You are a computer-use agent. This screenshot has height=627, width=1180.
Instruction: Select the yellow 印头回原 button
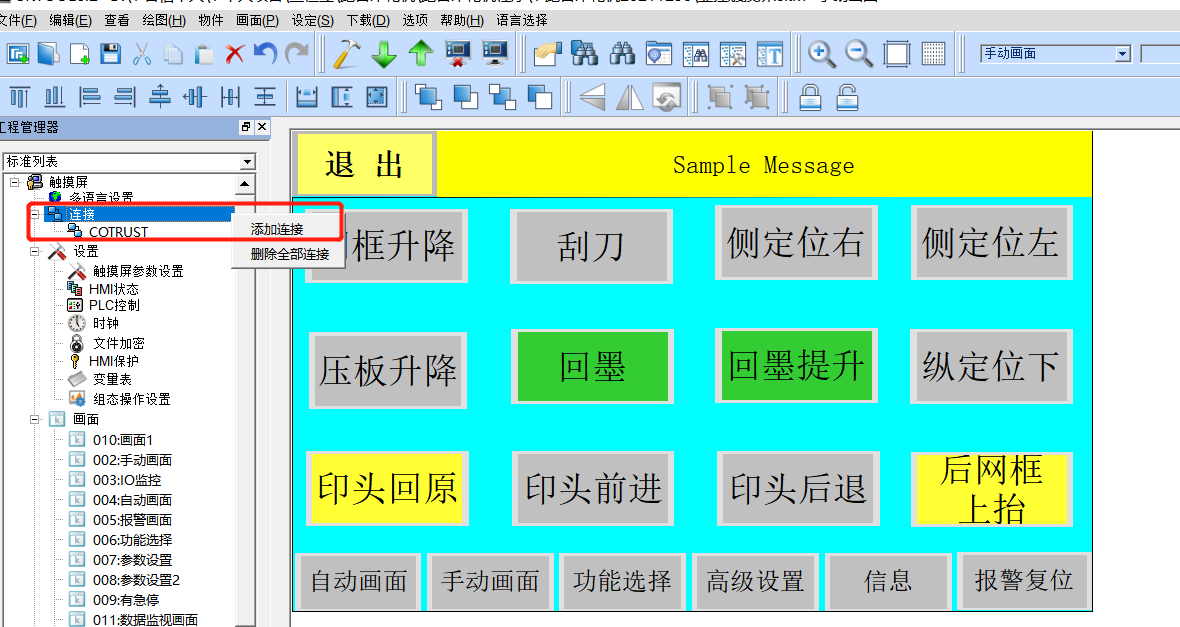point(388,489)
